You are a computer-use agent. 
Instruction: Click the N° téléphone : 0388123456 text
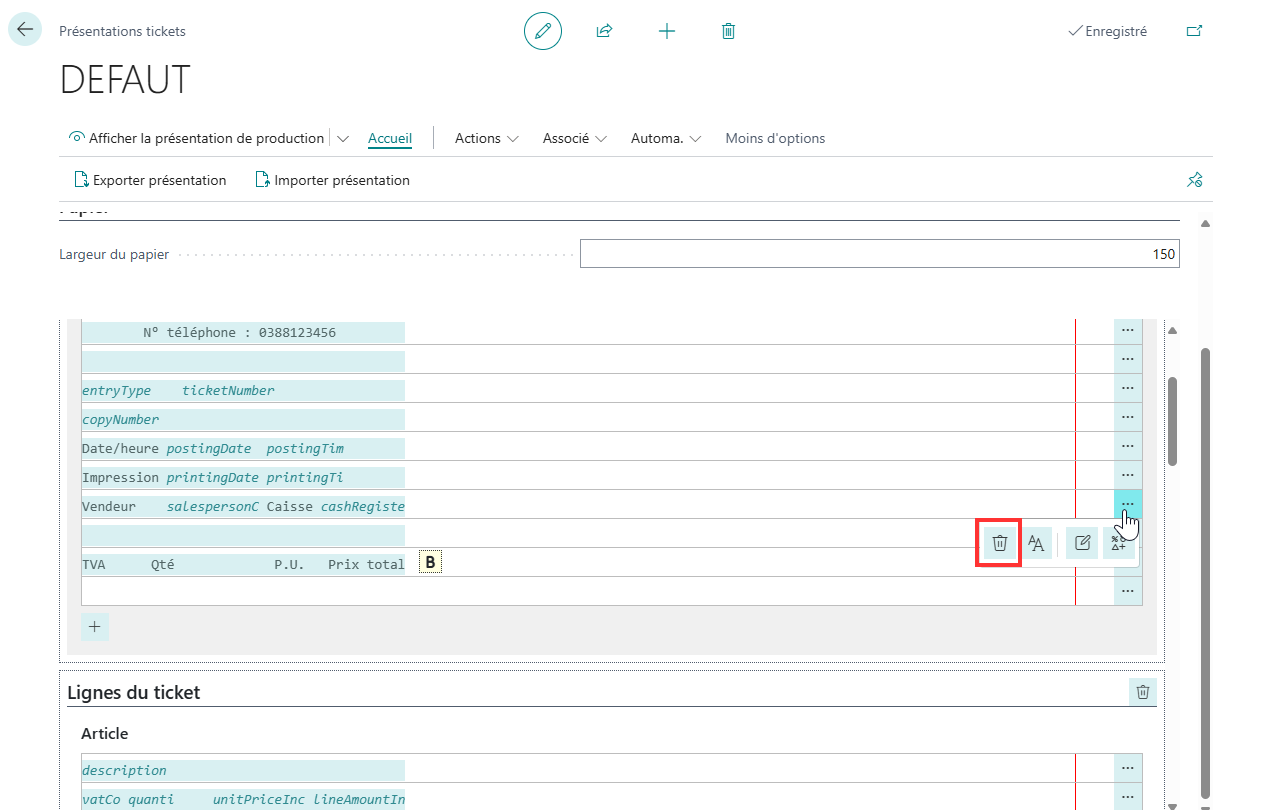click(240, 332)
